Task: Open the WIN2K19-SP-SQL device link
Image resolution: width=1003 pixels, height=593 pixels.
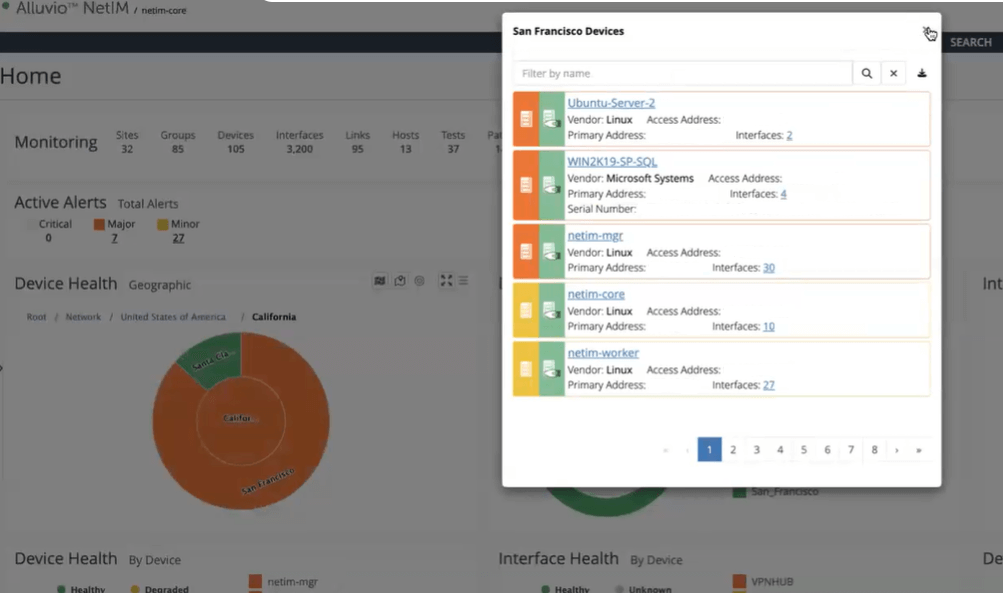Action: (x=612, y=161)
